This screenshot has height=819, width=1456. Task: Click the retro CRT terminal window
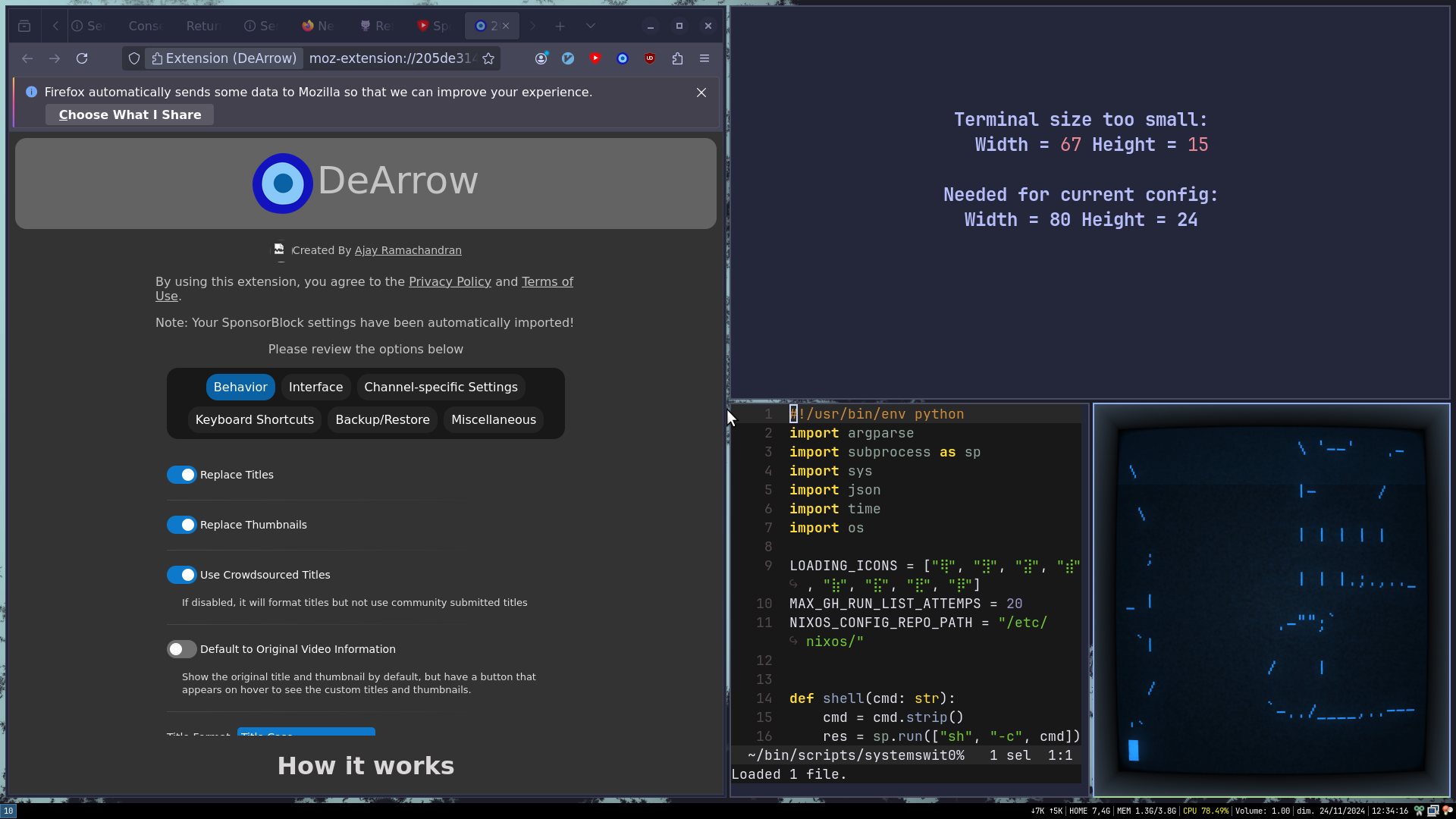pyautogui.click(x=1271, y=600)
